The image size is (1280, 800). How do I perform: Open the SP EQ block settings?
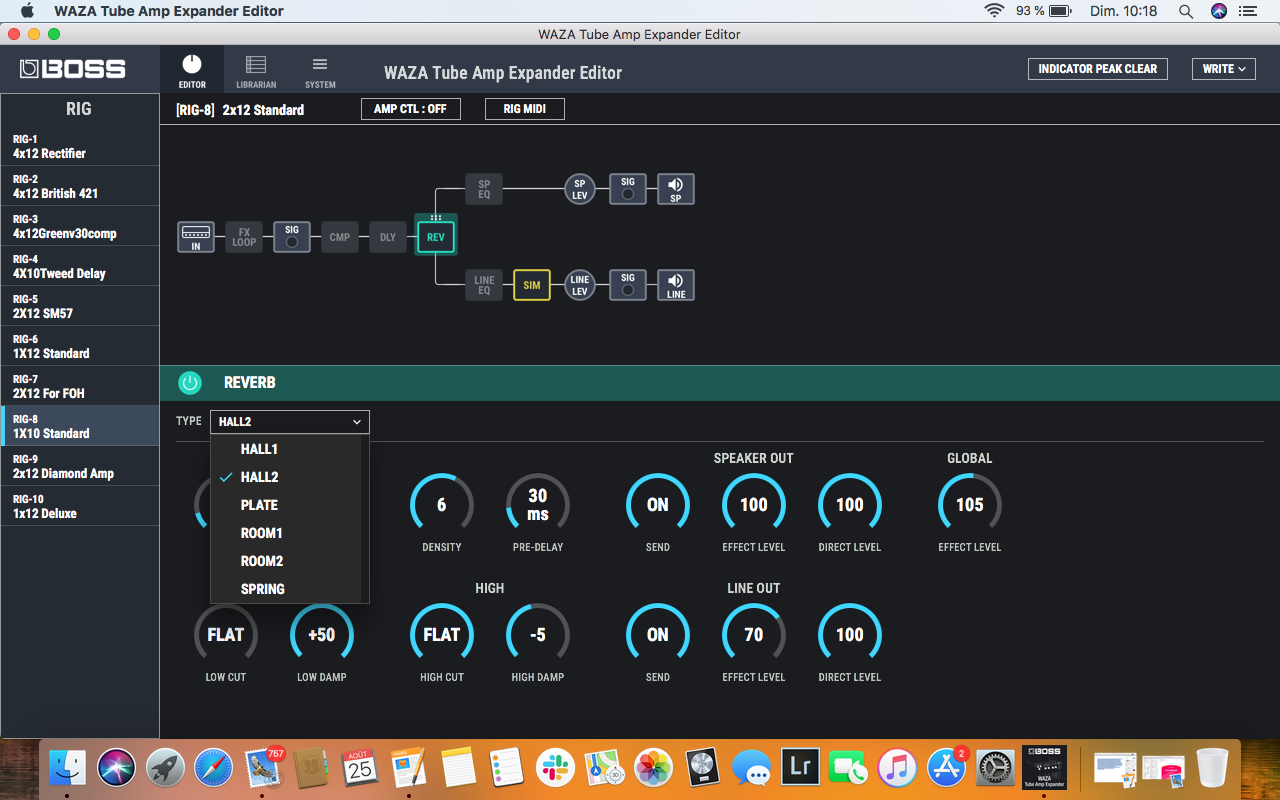click(483, 188)
